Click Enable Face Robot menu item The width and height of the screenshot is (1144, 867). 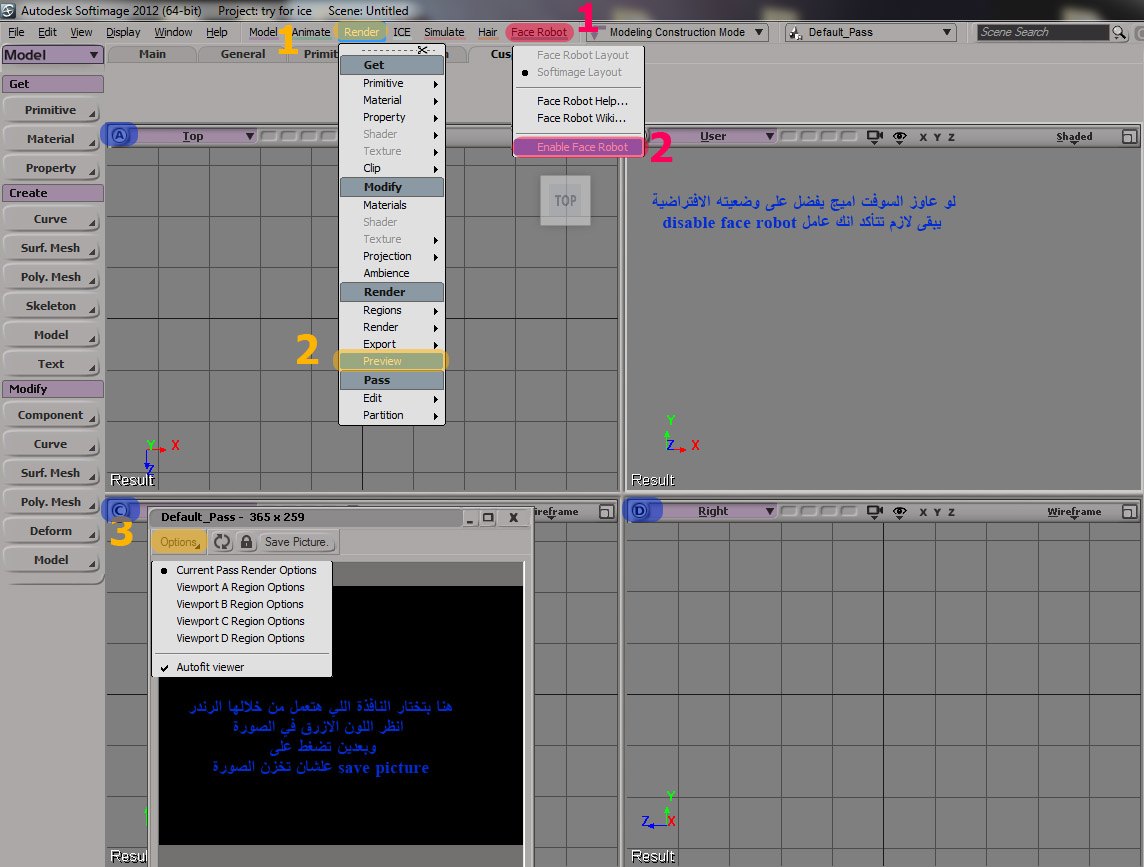579,147
